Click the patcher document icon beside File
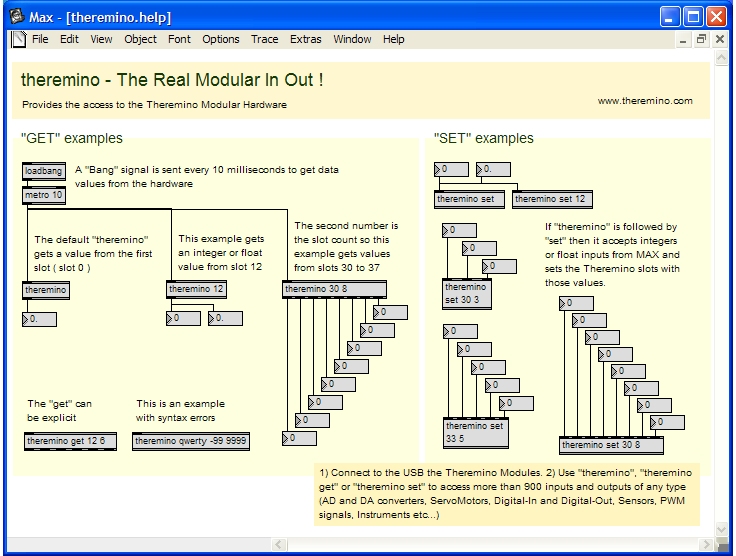This screenshot has height=556, width=736. click(x=19, y=39)
